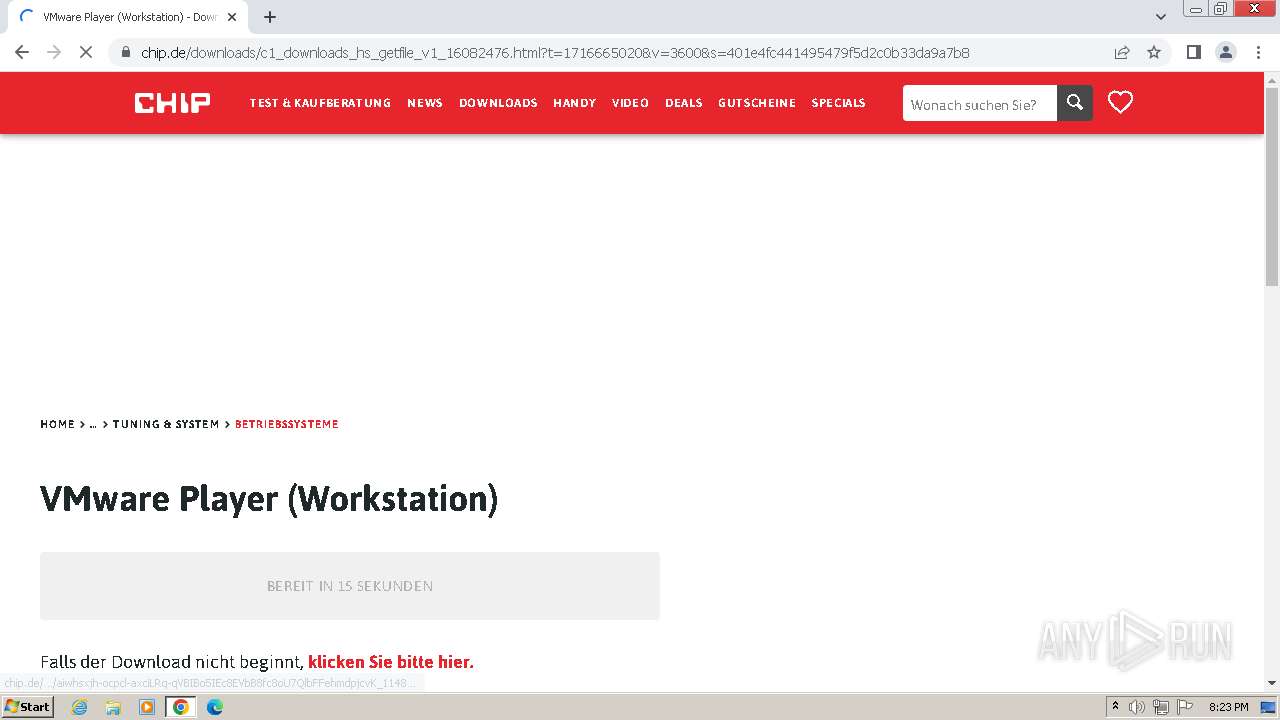Screen dimensions: 1280x720
Task: Open Betriebssysteme breadcrumb
Action: click(287, 424)
